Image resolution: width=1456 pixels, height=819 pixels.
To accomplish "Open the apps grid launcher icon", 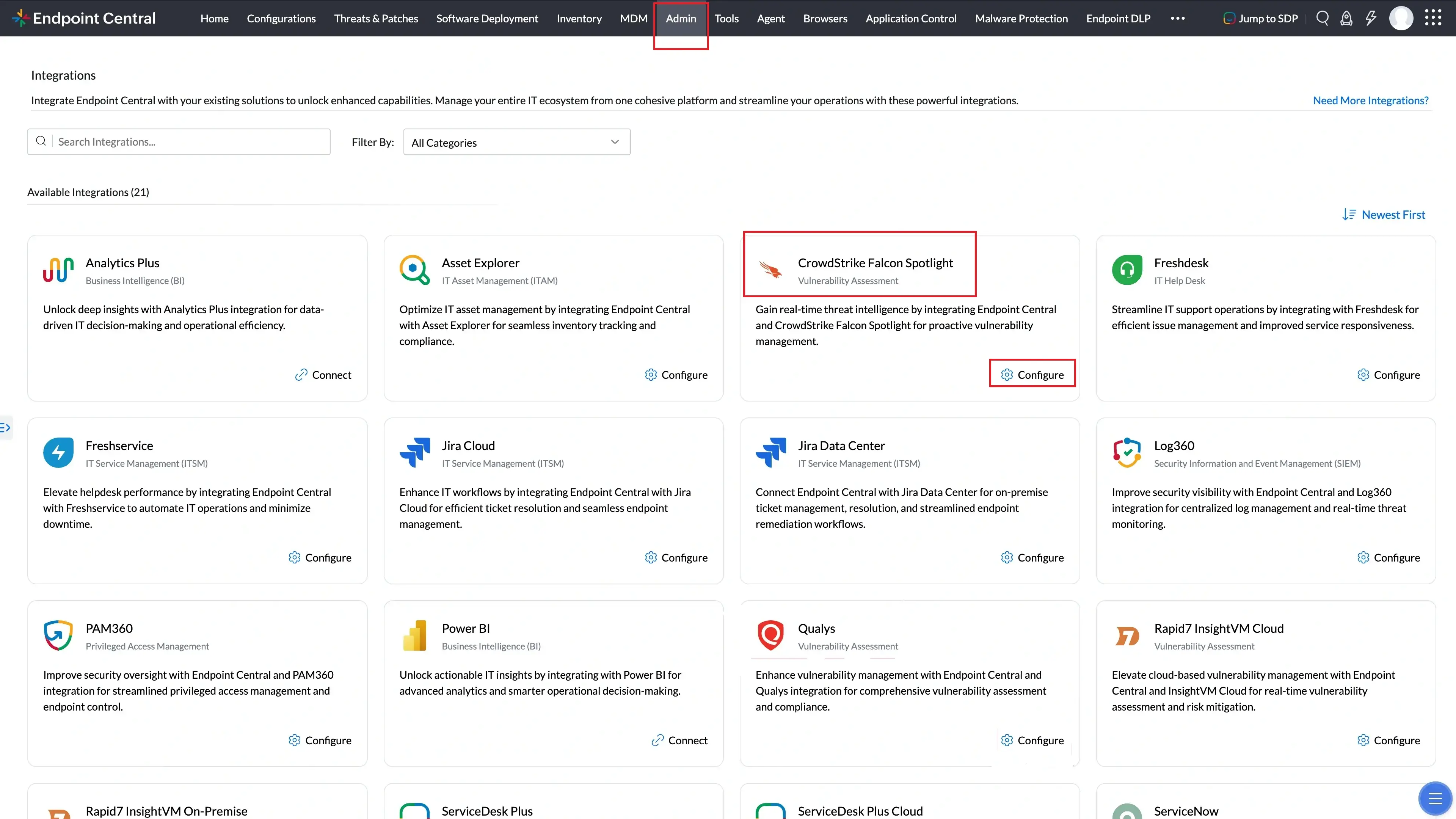I will [1433, 18].
